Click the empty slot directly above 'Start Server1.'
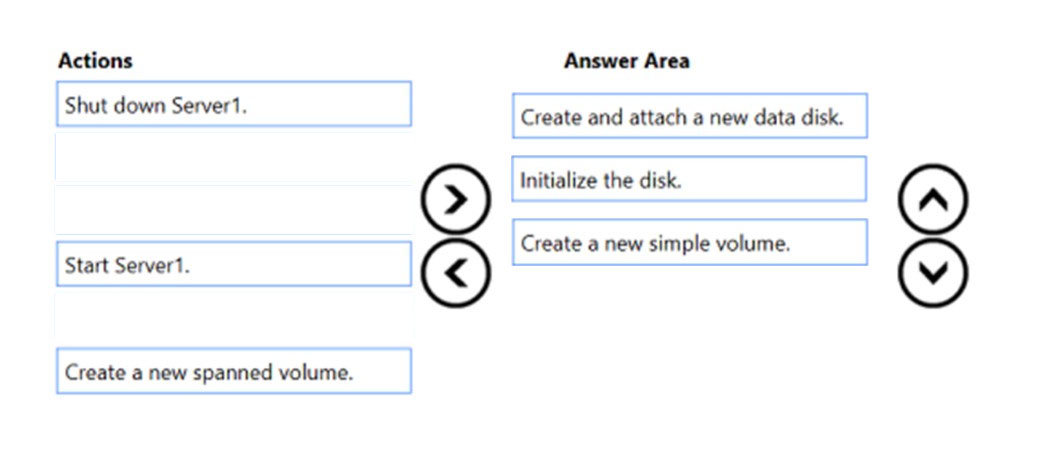Screen dimensions: 1064x457 click(x=233, y=210)
